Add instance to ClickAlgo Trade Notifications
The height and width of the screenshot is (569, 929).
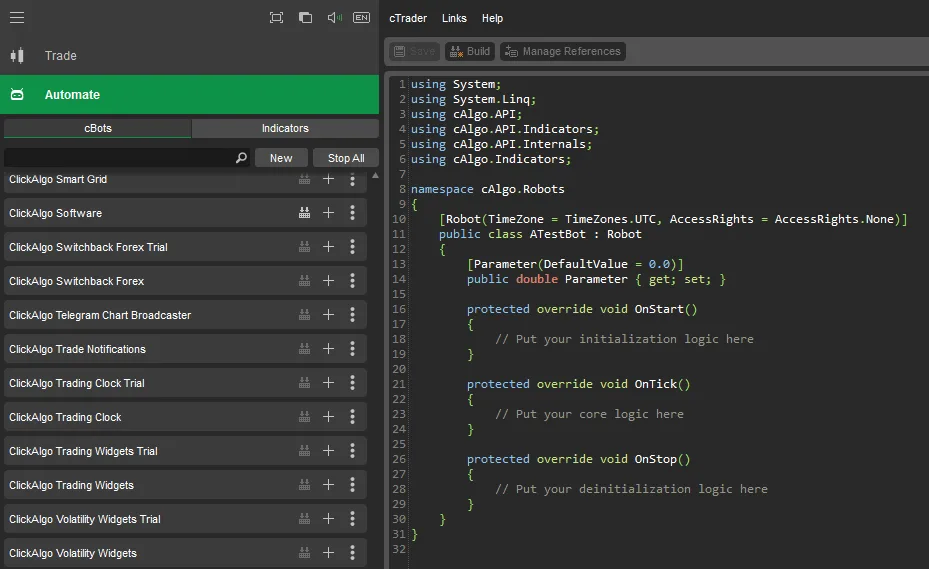coord(328,349)
